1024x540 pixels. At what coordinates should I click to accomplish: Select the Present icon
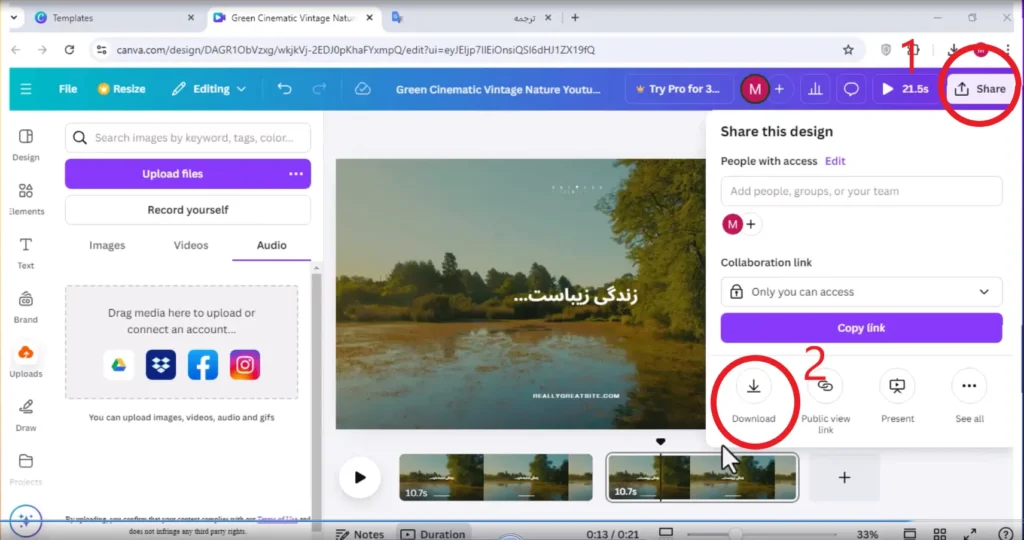point(897,387)
